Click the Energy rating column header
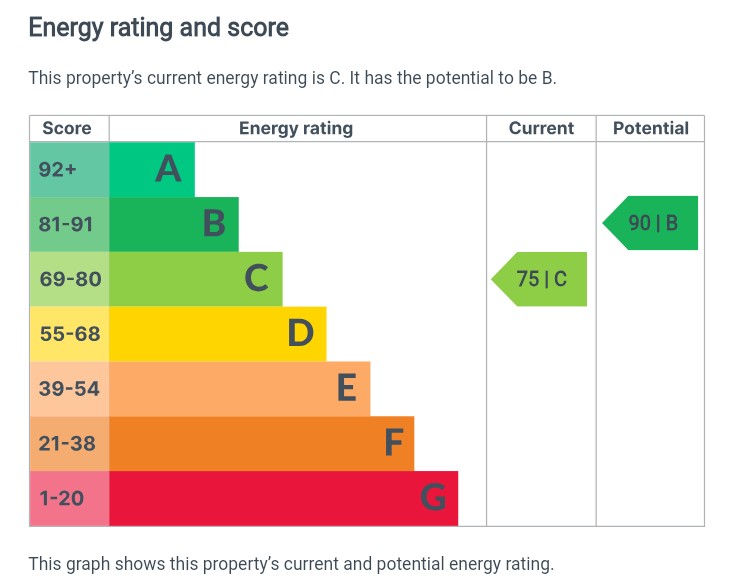The image size is (732, 583). click(x=296, y=128)
